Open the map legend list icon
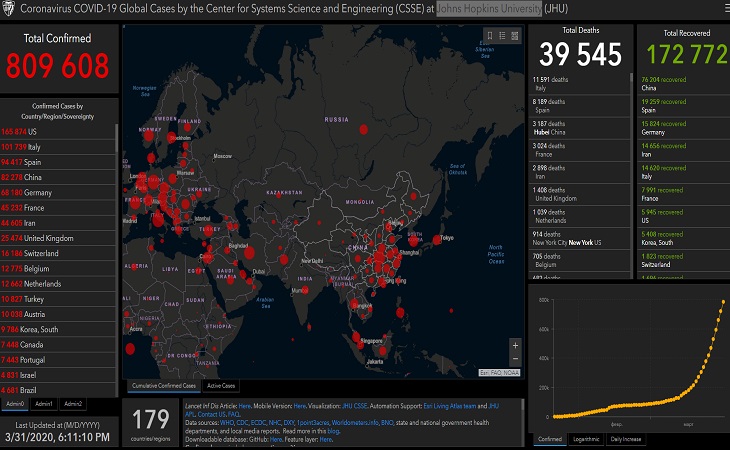Viewport: 730px width, 450px height. pyautogui.click(x=502, y=36)
